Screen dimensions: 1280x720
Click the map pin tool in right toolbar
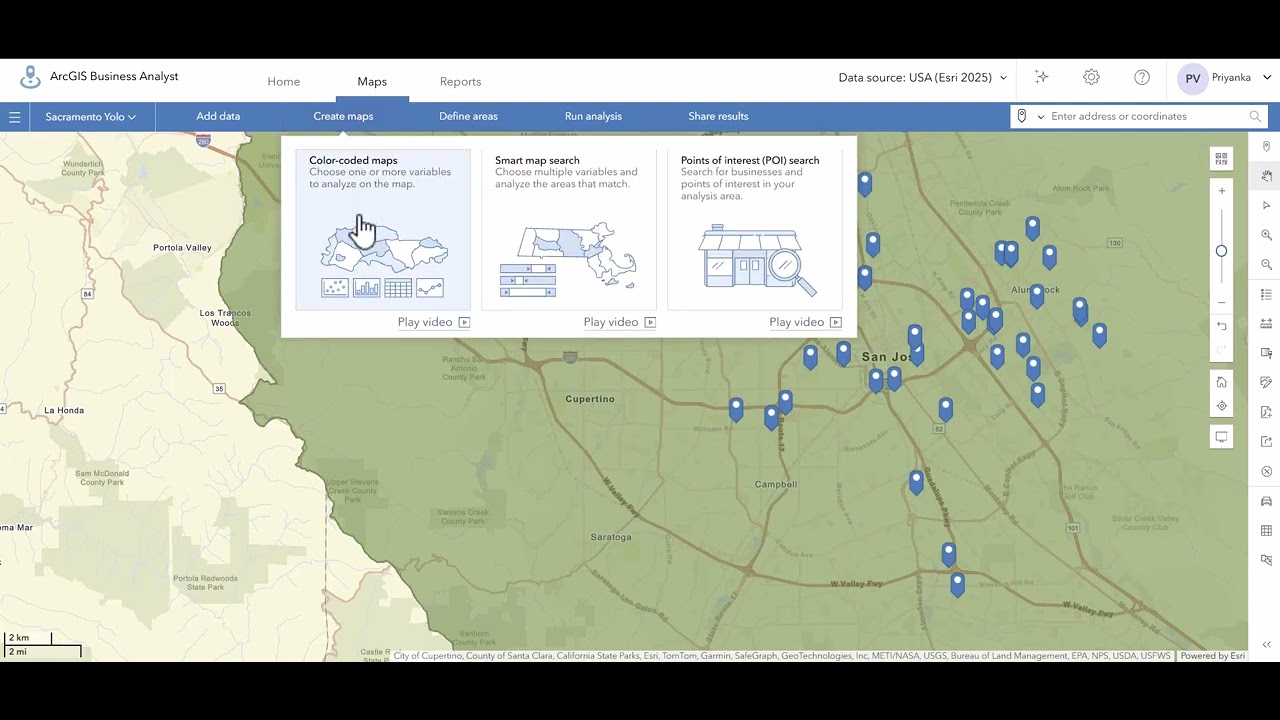coord(1266,147)
